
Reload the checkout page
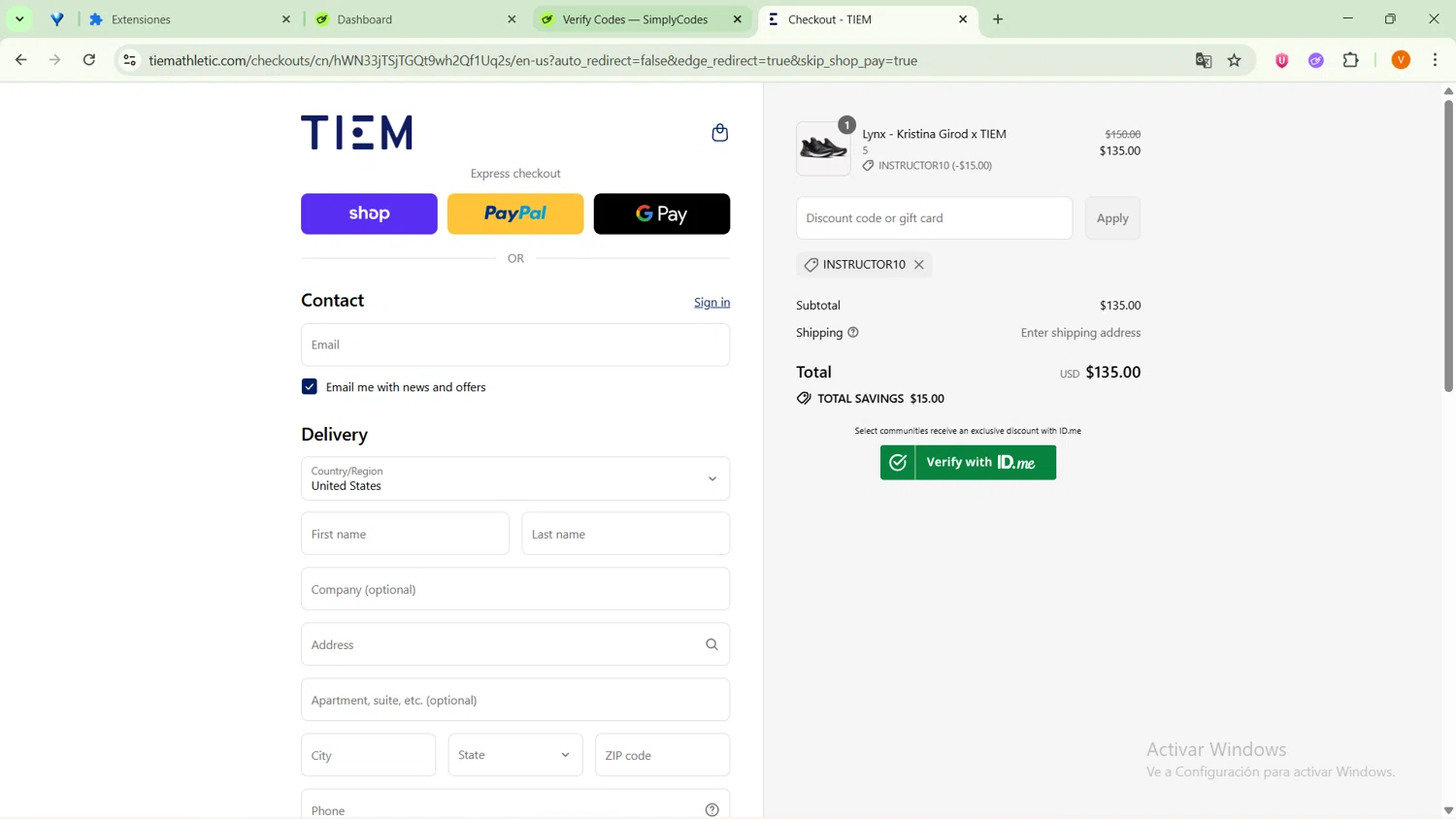point(89,60)
